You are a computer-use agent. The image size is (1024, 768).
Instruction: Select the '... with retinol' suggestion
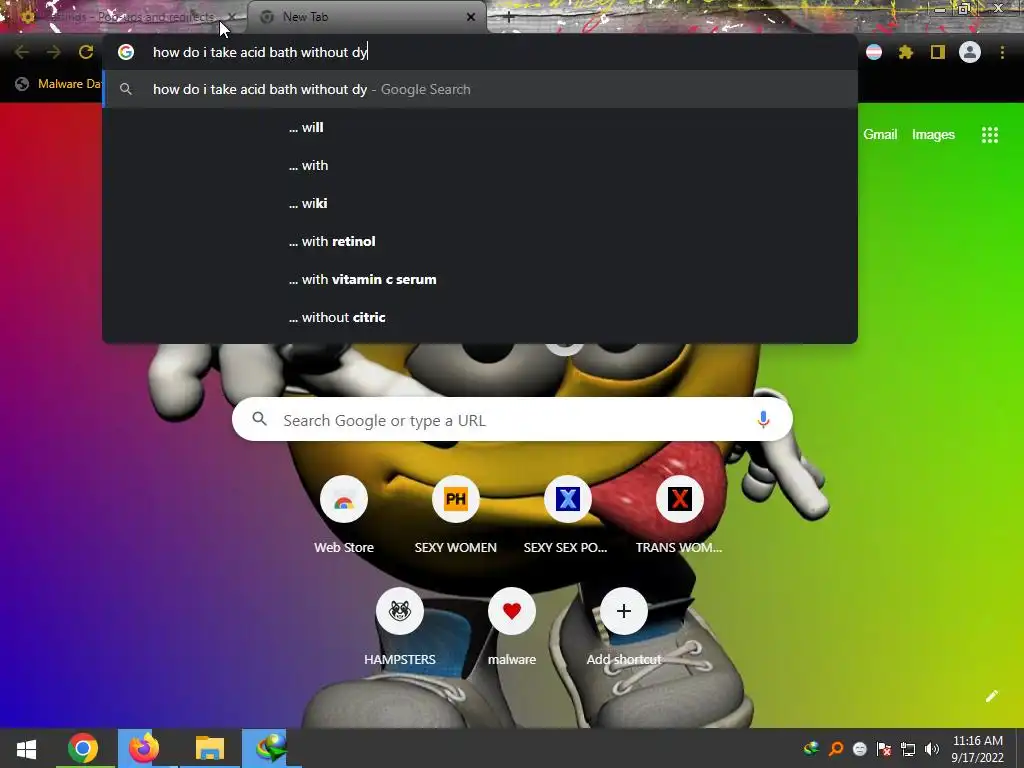[480, 241]
